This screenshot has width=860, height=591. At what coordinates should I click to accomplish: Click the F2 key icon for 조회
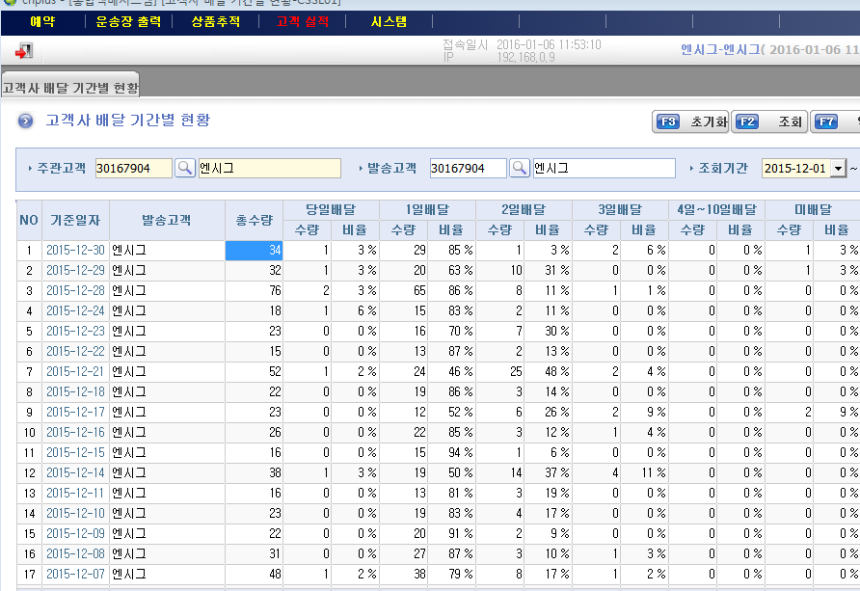click(747, 122)
